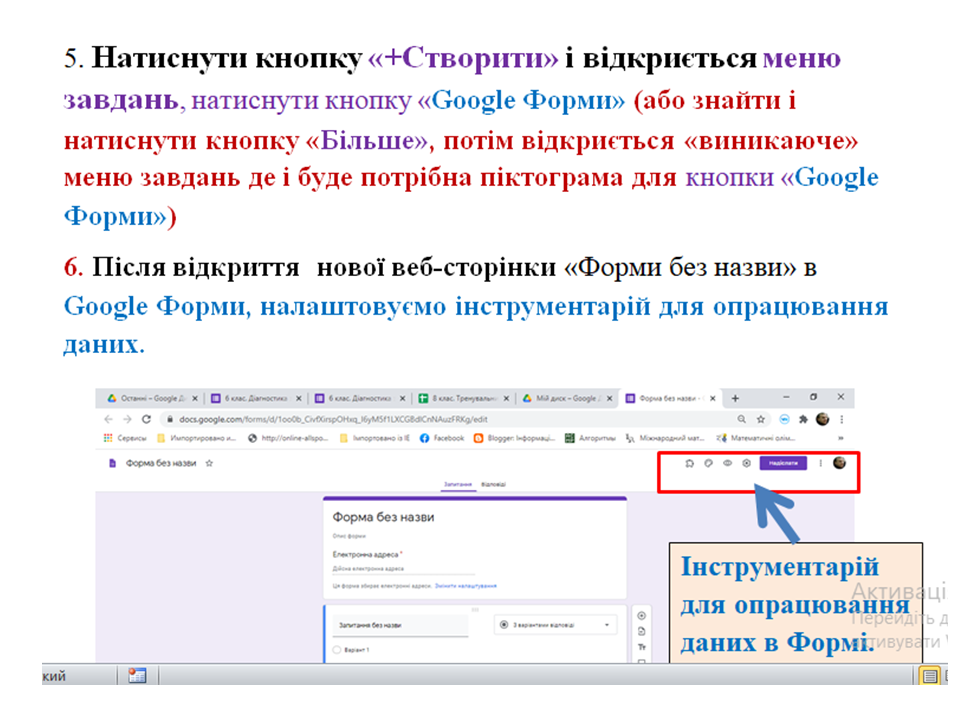Screen dimensions: 960x720
Task: Close the Мій диск browser tab
Action: (609, 398)
